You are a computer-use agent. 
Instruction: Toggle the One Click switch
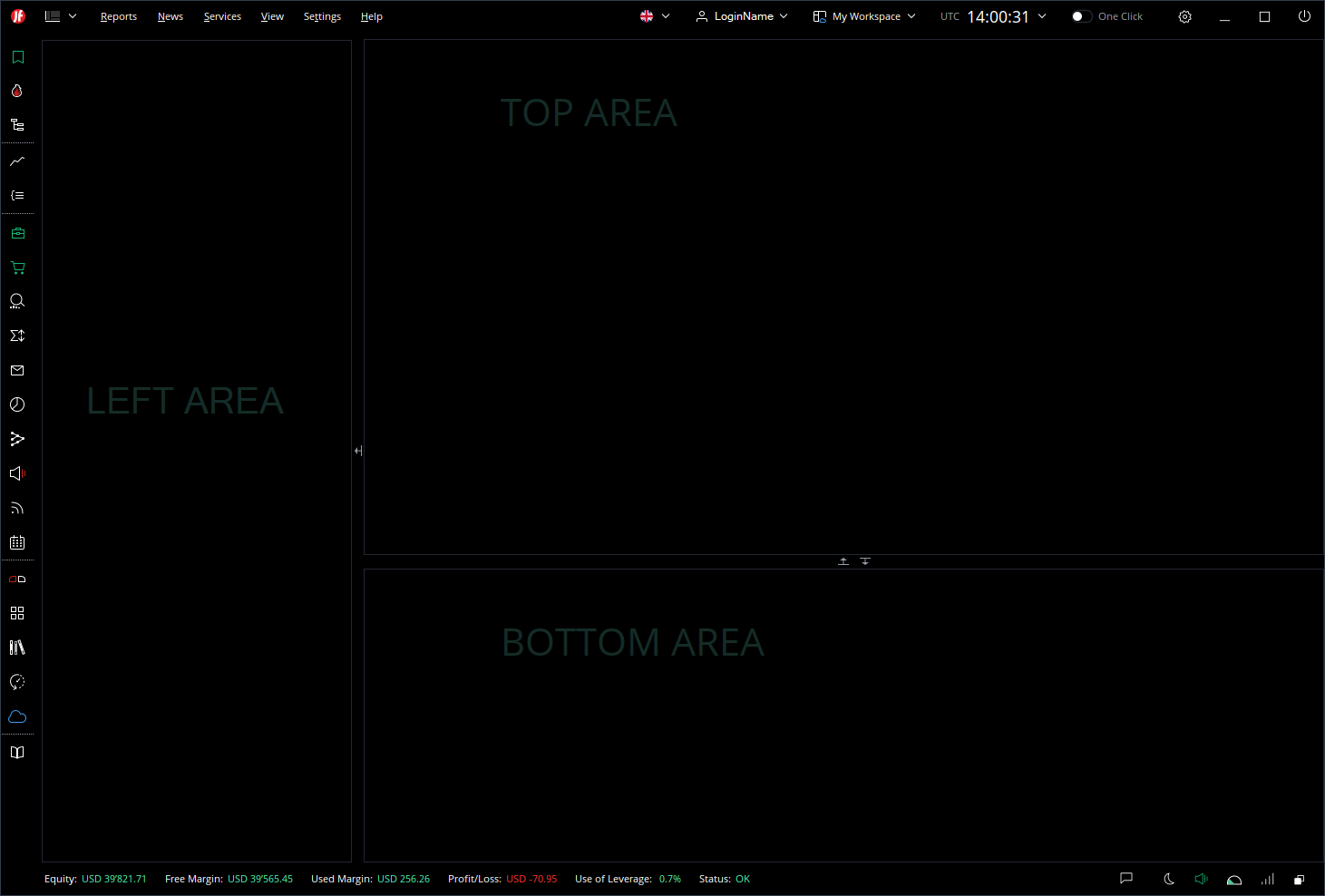(1081, 16)
